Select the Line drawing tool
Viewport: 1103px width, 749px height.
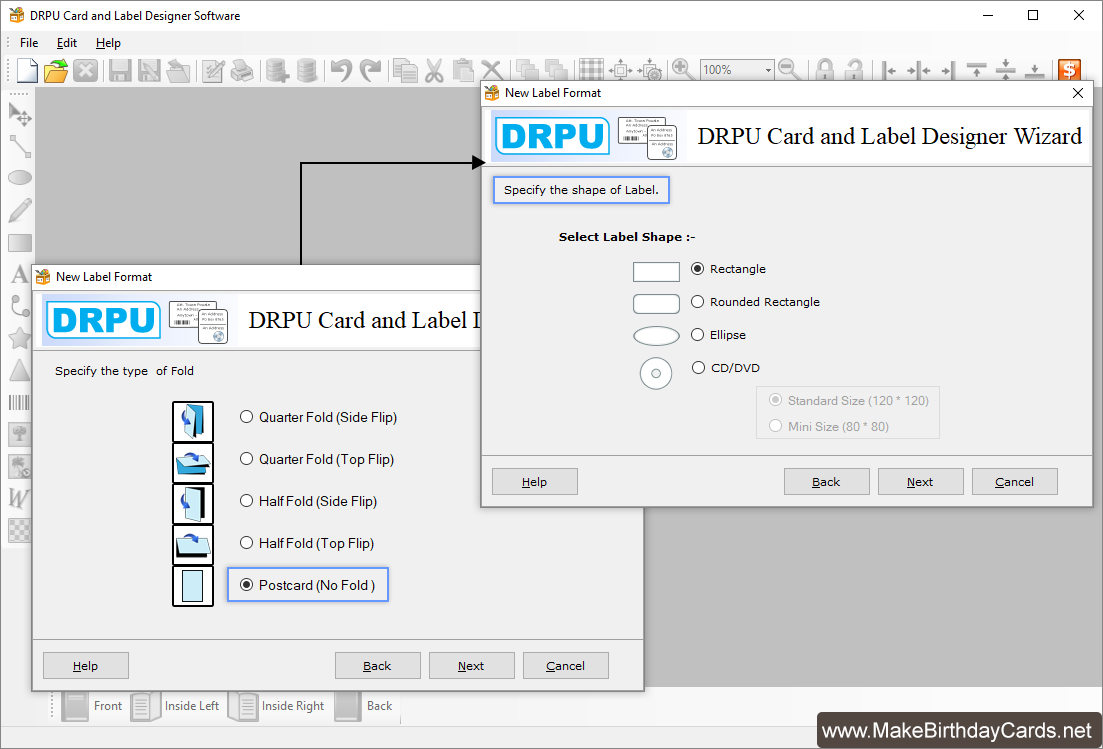[20, 146]
